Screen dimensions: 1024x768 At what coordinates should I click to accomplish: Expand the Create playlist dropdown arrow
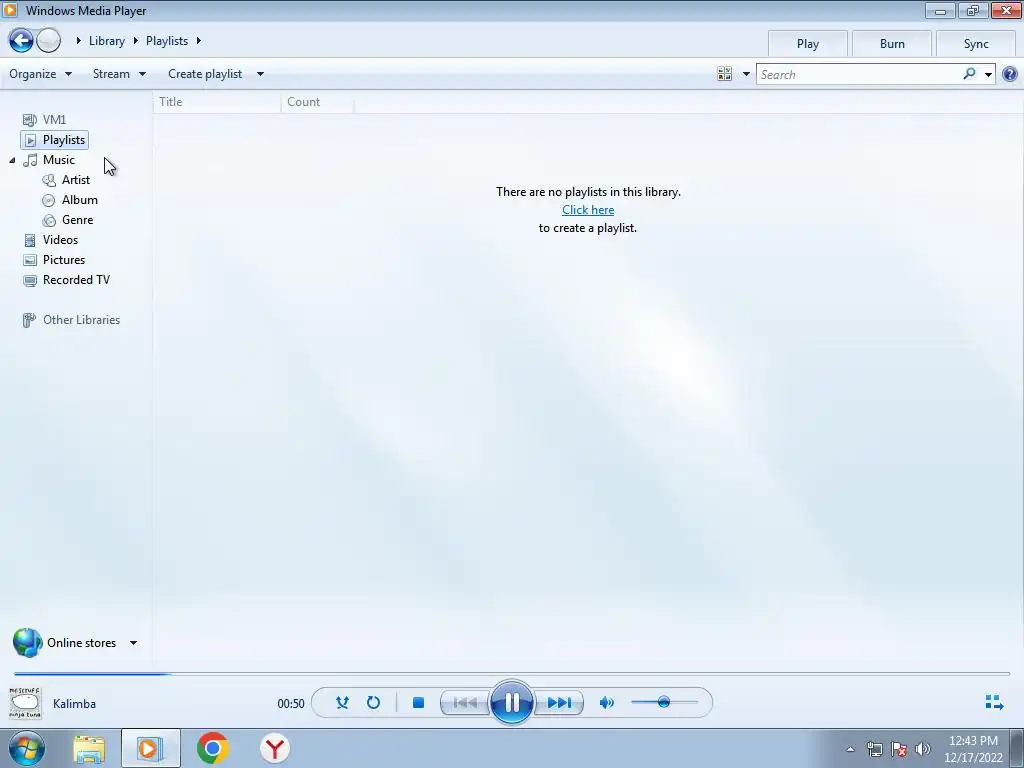tap(260, 74)
